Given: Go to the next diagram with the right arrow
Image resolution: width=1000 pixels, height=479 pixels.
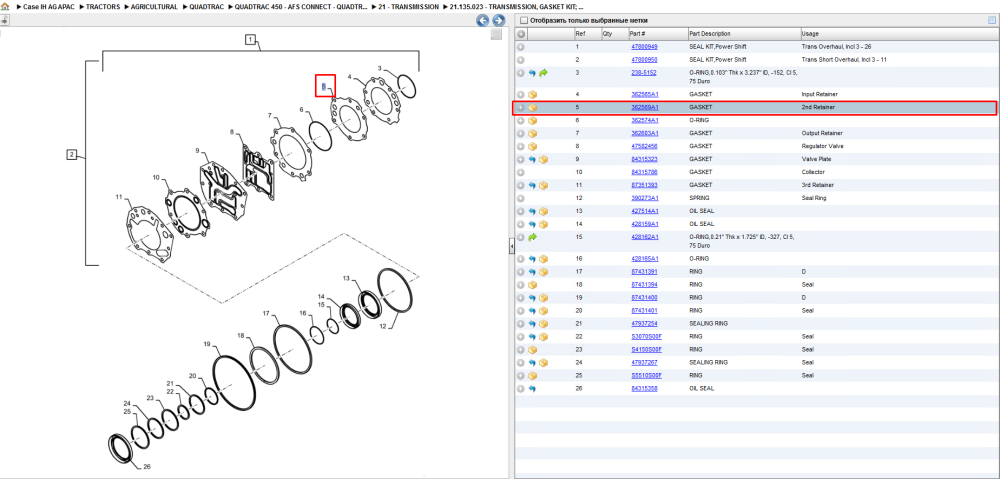Looking at the screenshot, I should (x=499, y=20).
